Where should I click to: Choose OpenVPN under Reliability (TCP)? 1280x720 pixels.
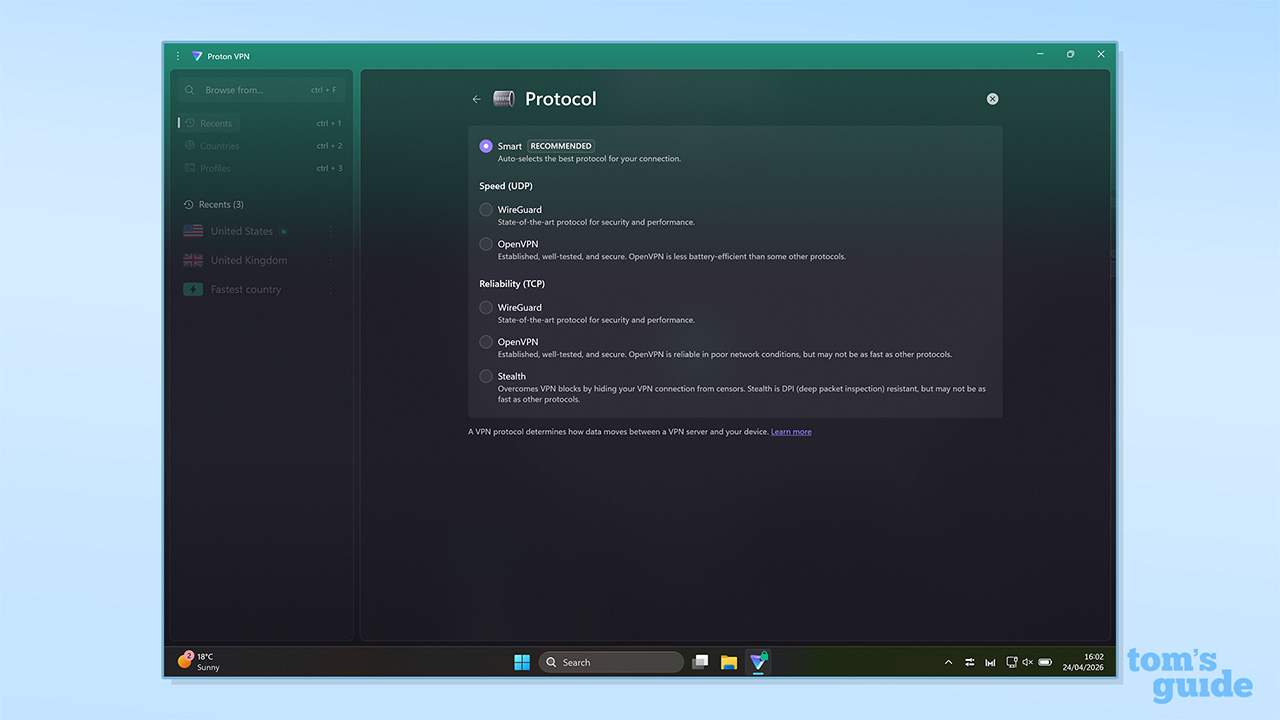[486, 342]
